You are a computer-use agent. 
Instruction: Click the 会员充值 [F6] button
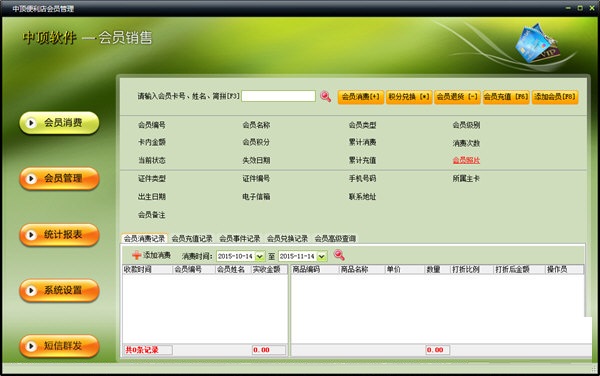[x=506, y=97]
